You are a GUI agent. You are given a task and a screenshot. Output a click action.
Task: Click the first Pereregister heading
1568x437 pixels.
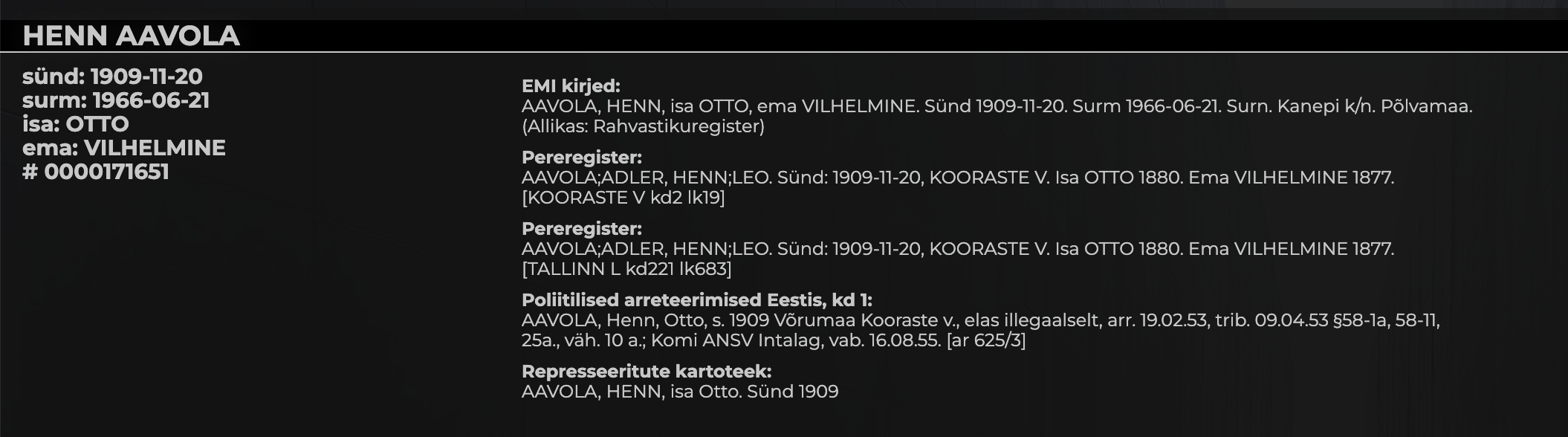point(581,158)
